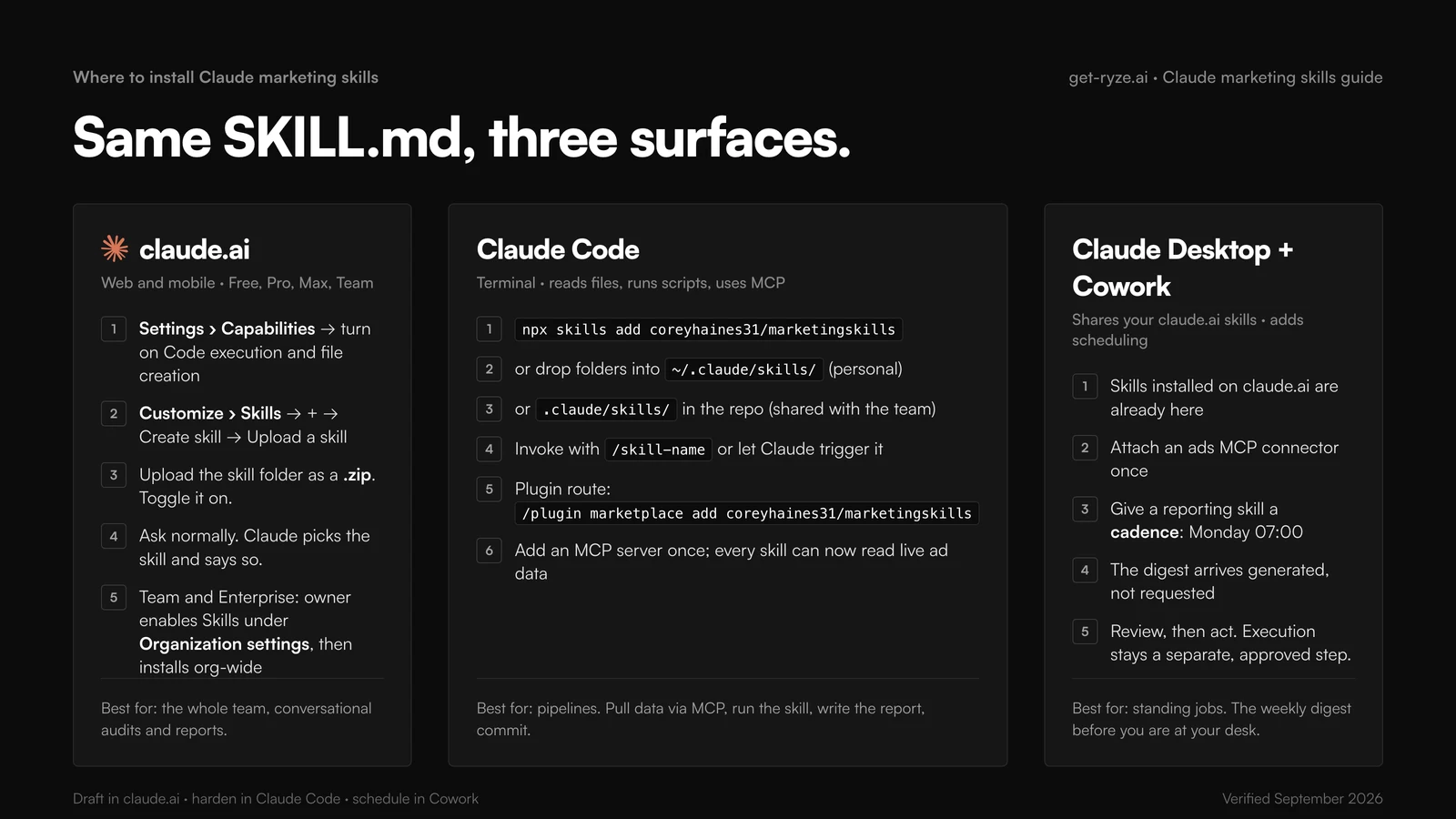The height and width of the screenshot is (819, 1456).
Task: Click the 'npx skills add coreyhaines31/marketingskills' code snippet
Action: [708, 329]
